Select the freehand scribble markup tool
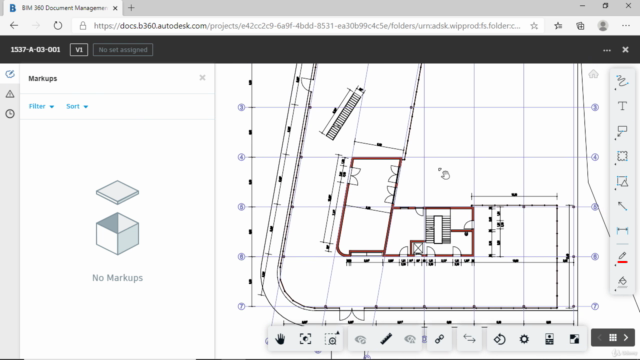This screenshot has height=360, width=640. (622, 81)
